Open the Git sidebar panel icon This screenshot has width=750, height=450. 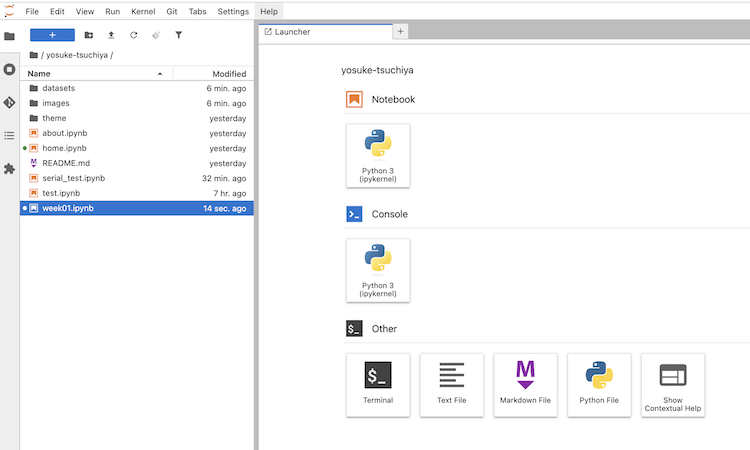tap(9, 102)
